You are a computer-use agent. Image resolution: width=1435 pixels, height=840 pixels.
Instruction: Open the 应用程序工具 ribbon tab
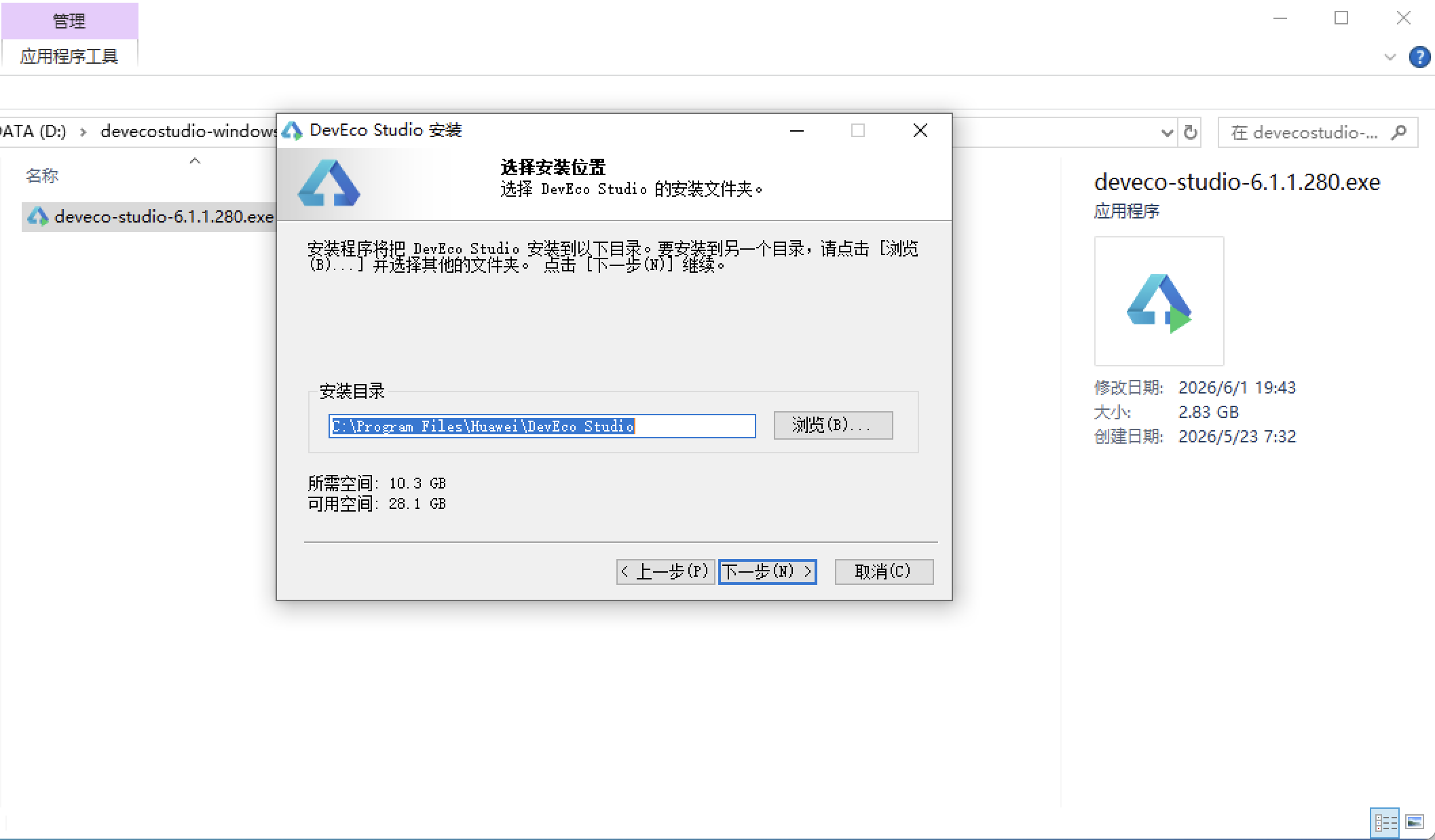pyautogui.click(x=69, y=56)
